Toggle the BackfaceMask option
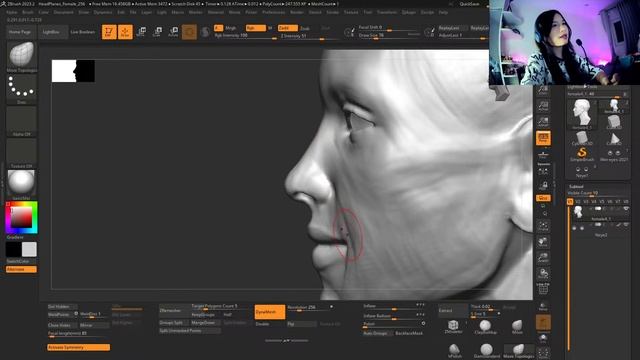640x360 pixels. [409, 333]
